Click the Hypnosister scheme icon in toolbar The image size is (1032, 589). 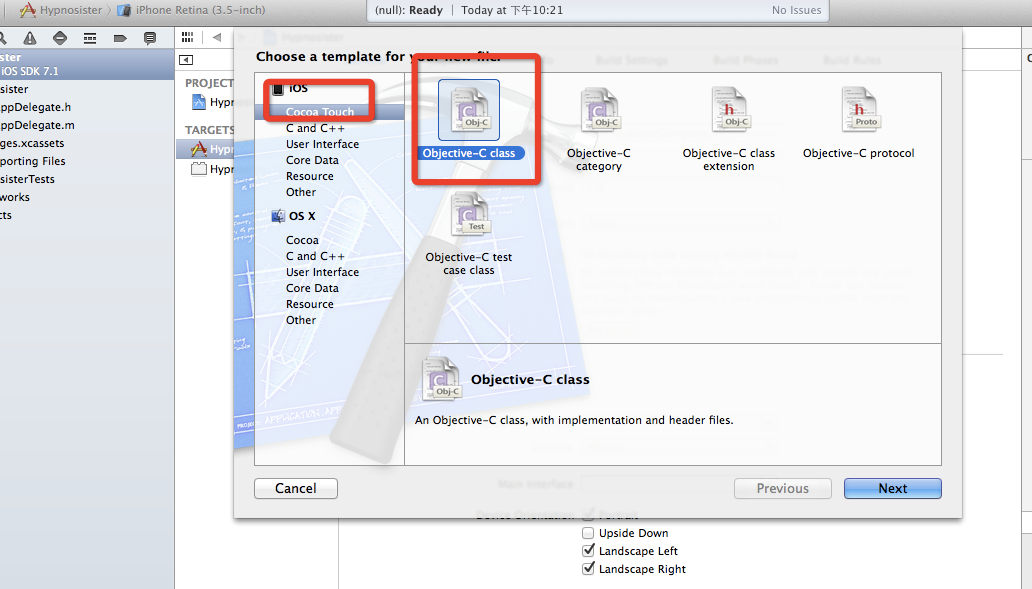click(28, 10)
